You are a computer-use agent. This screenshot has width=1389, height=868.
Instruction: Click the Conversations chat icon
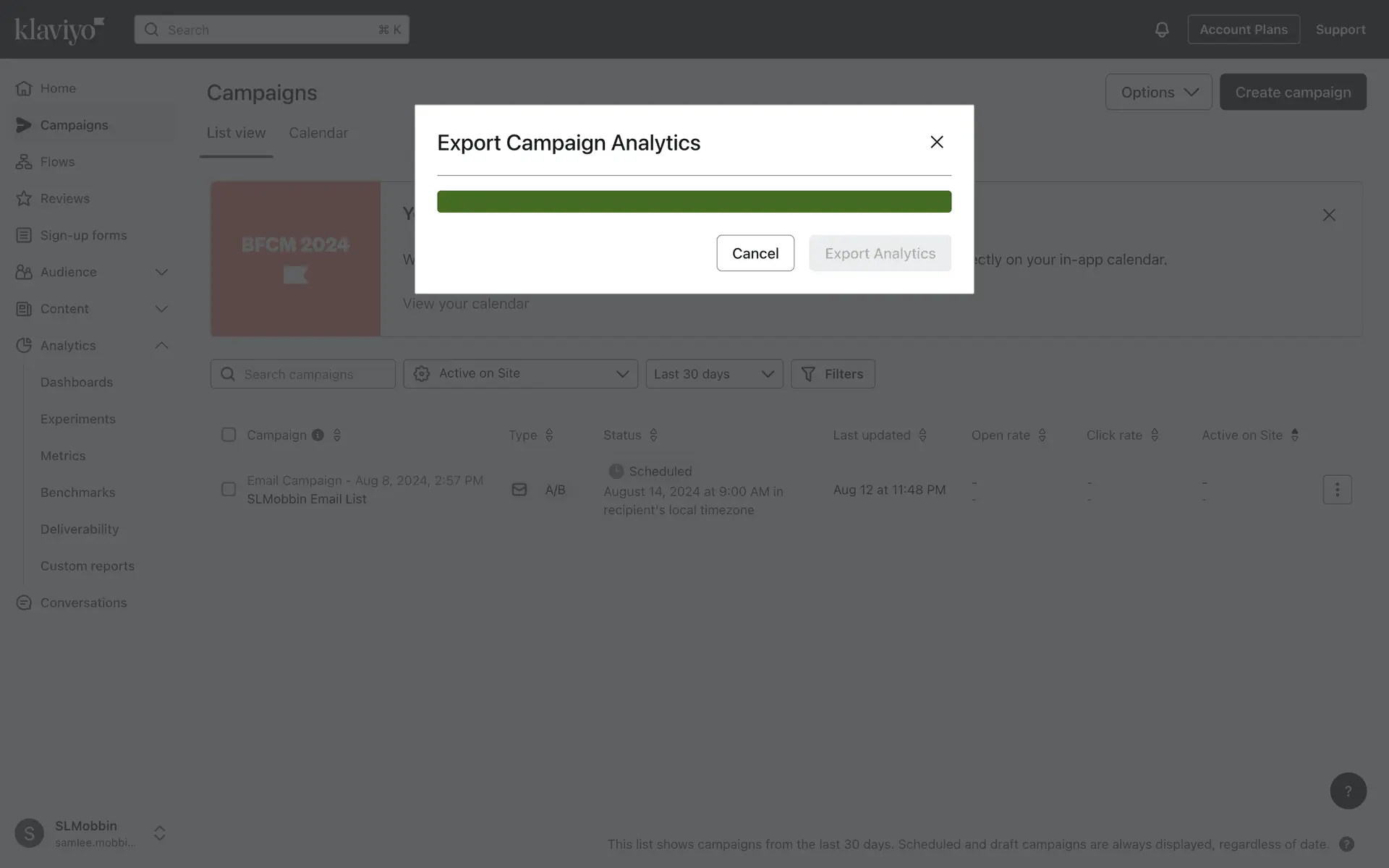coord(24,603)
